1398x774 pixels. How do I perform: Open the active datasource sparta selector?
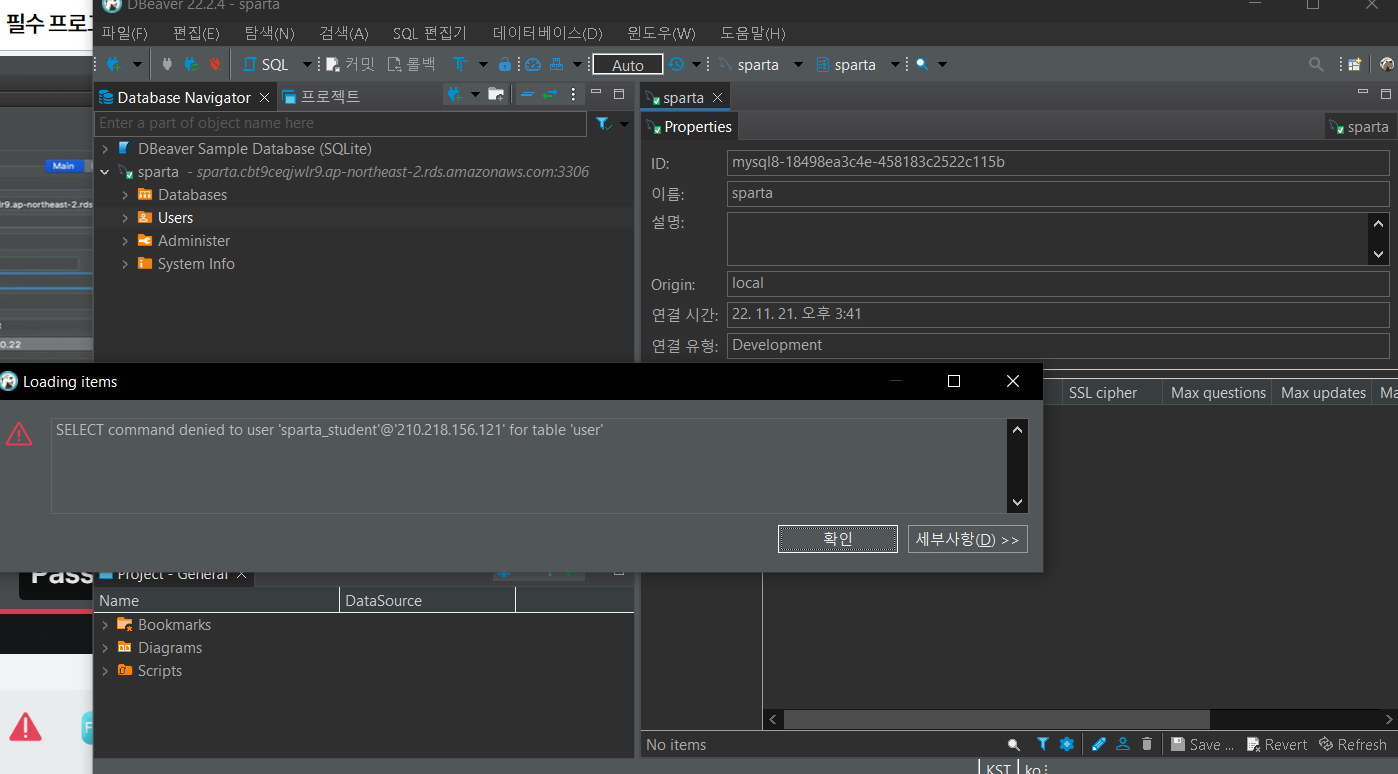coord(761,64)
